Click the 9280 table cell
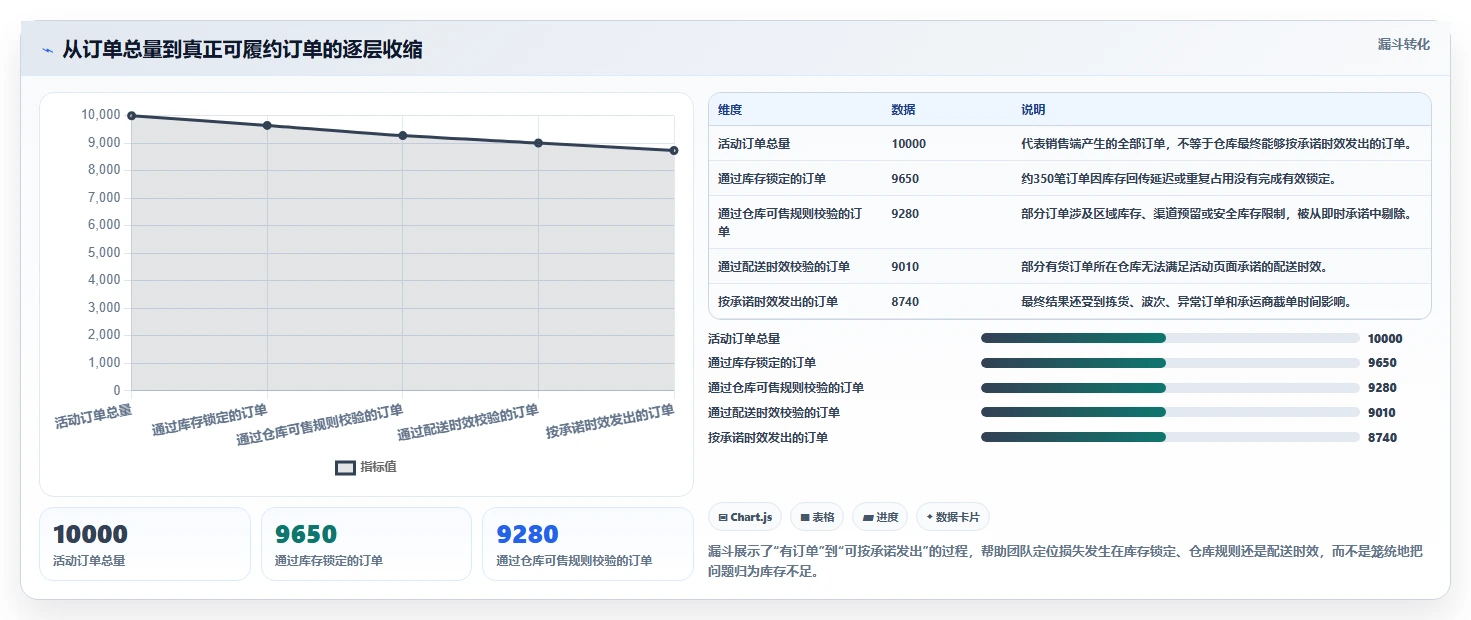Image resolution: width=1471 pixels, height=620 pixels. pos(905,214)
